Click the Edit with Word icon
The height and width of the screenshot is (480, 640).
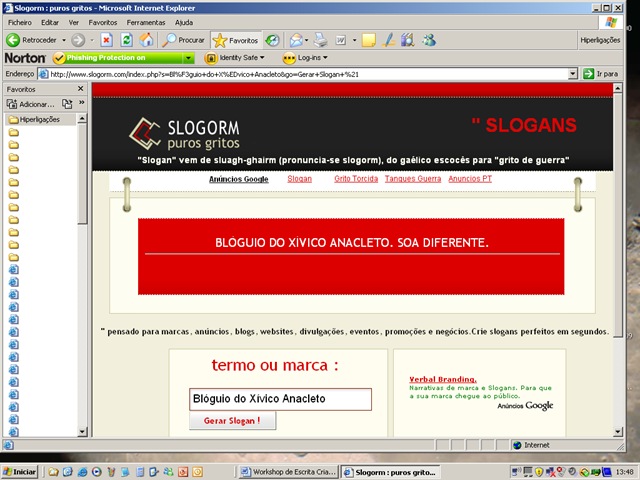(341, 40)
